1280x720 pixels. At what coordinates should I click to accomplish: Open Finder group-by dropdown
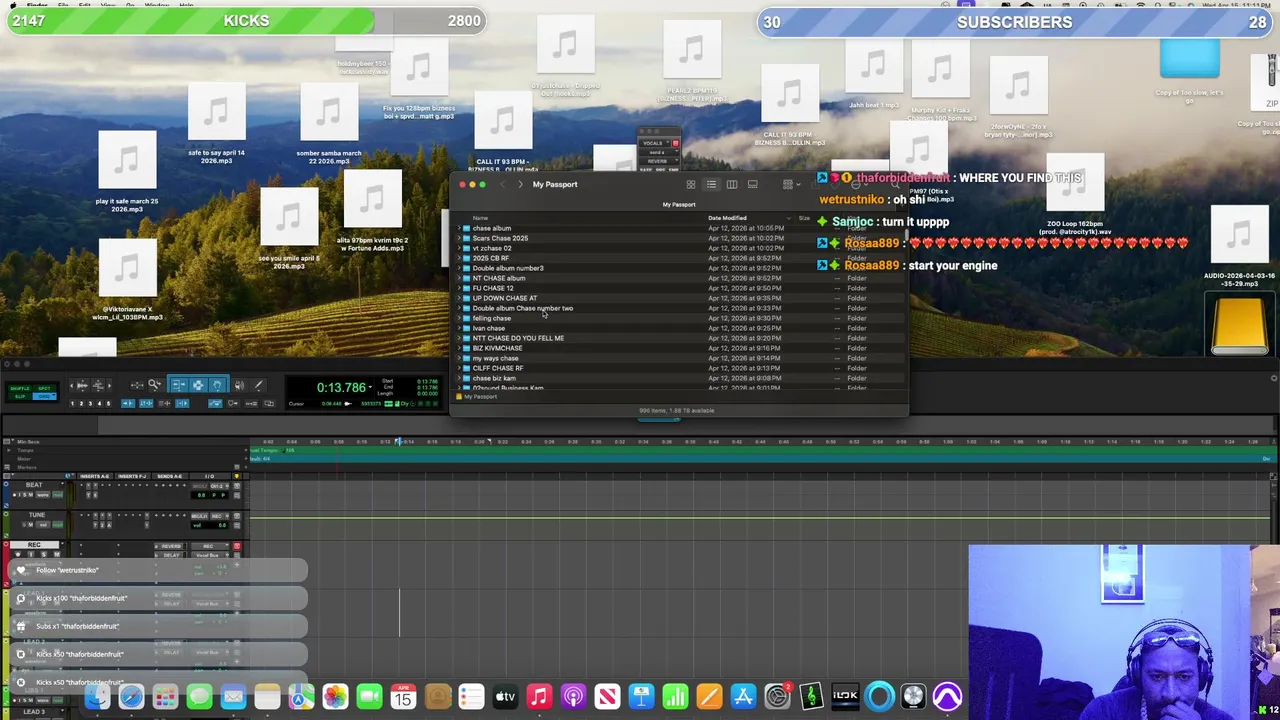[791, 184]
